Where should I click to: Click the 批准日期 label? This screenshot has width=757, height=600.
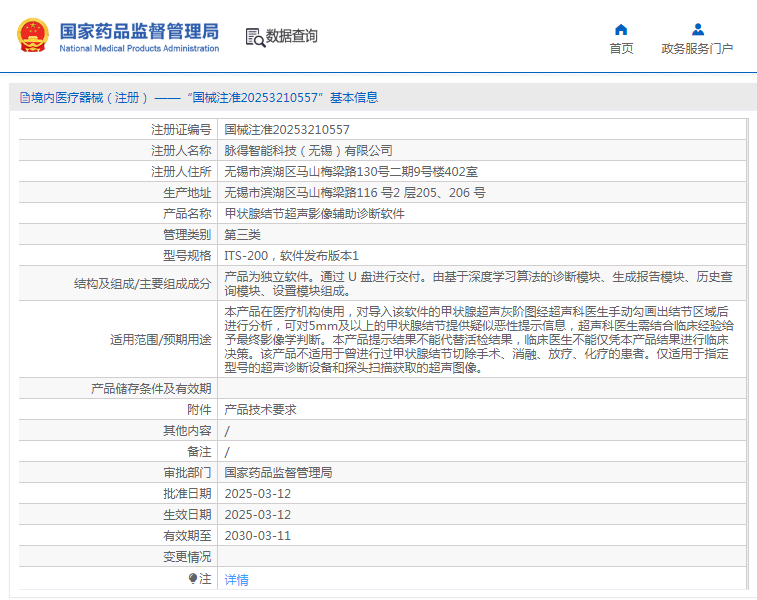[187, 494]
